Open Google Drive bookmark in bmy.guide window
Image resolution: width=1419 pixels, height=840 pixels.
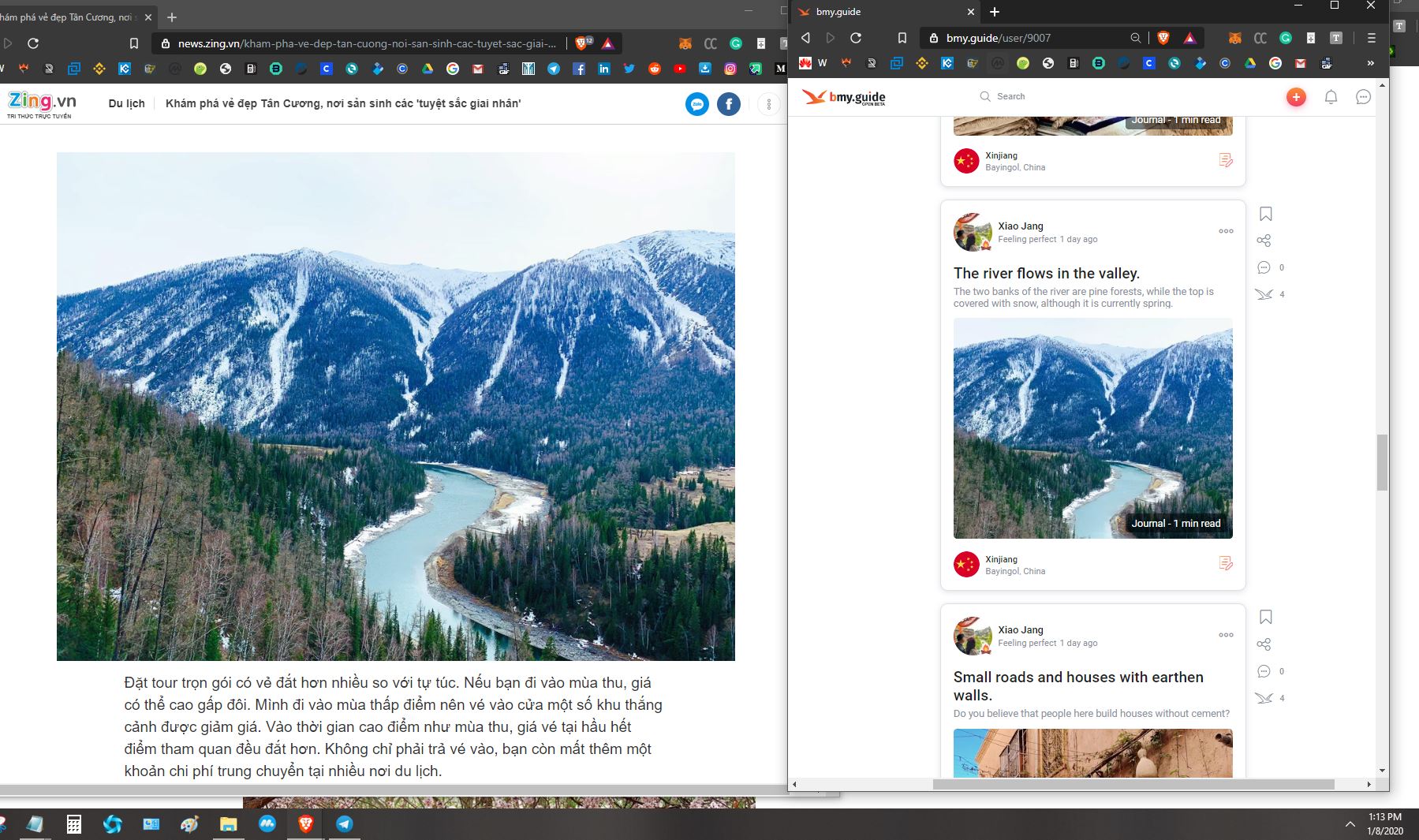pyautogui.click(x=1250, y=63)
